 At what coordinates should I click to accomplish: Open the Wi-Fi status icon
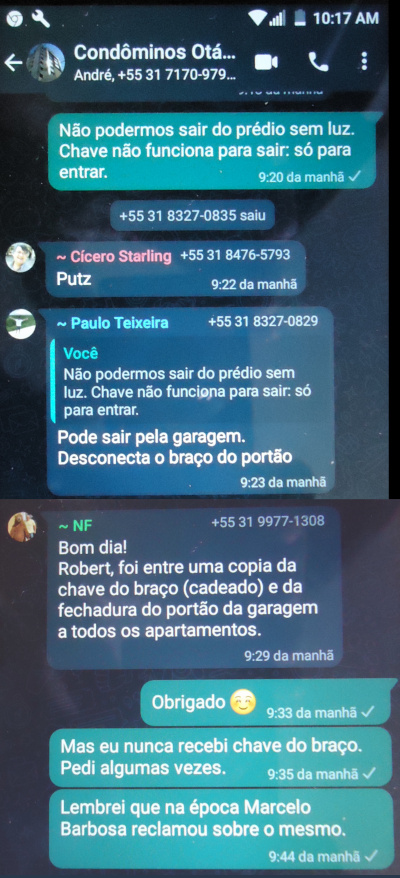[x=258, y=18]
